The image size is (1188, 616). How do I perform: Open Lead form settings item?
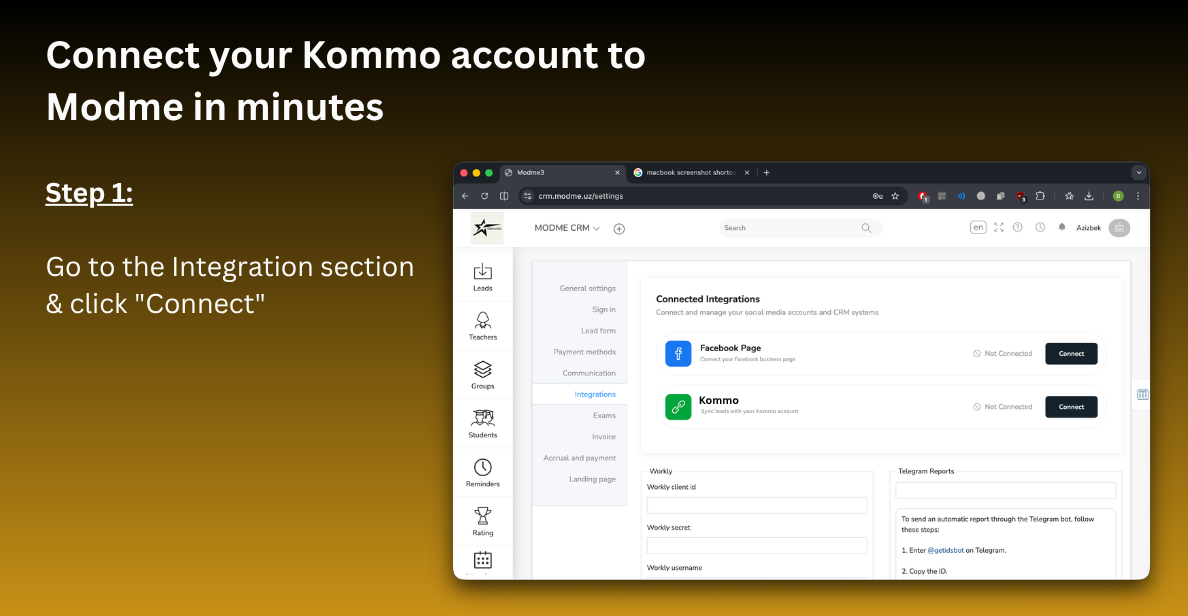tap(599, 331)
